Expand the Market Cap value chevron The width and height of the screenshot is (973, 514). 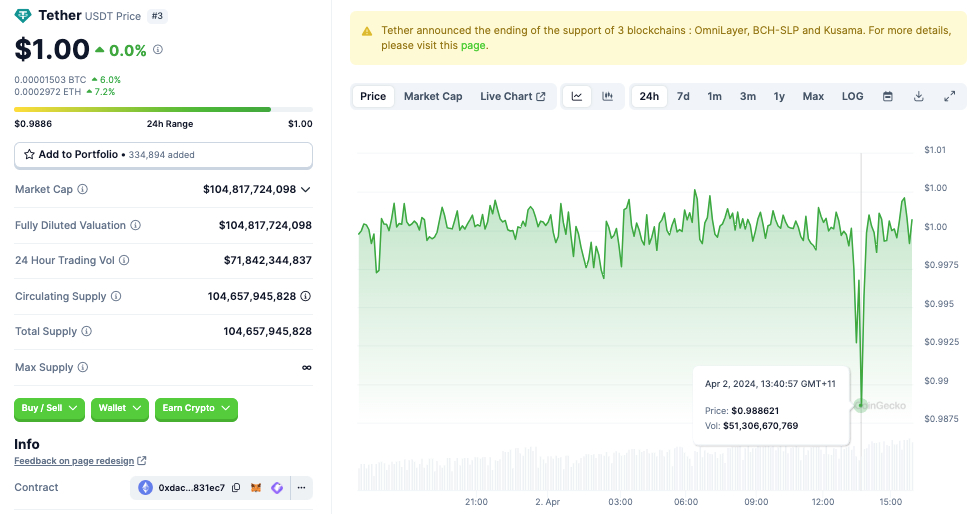pyautogui.click(x=305, y=189)
